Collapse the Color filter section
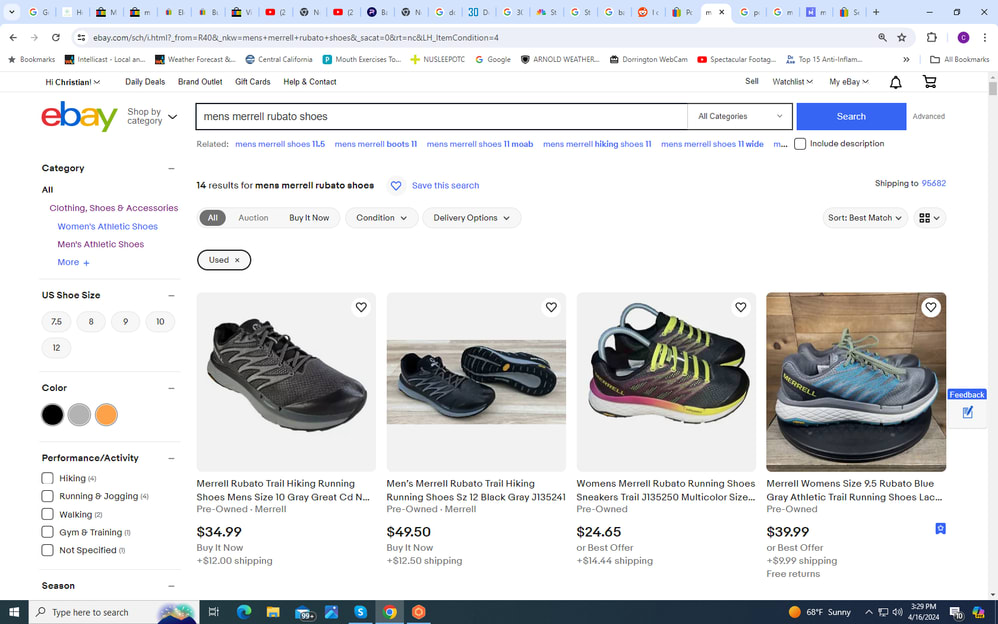The height and width of the screenshot is (624, 998). tap(171, 388)
